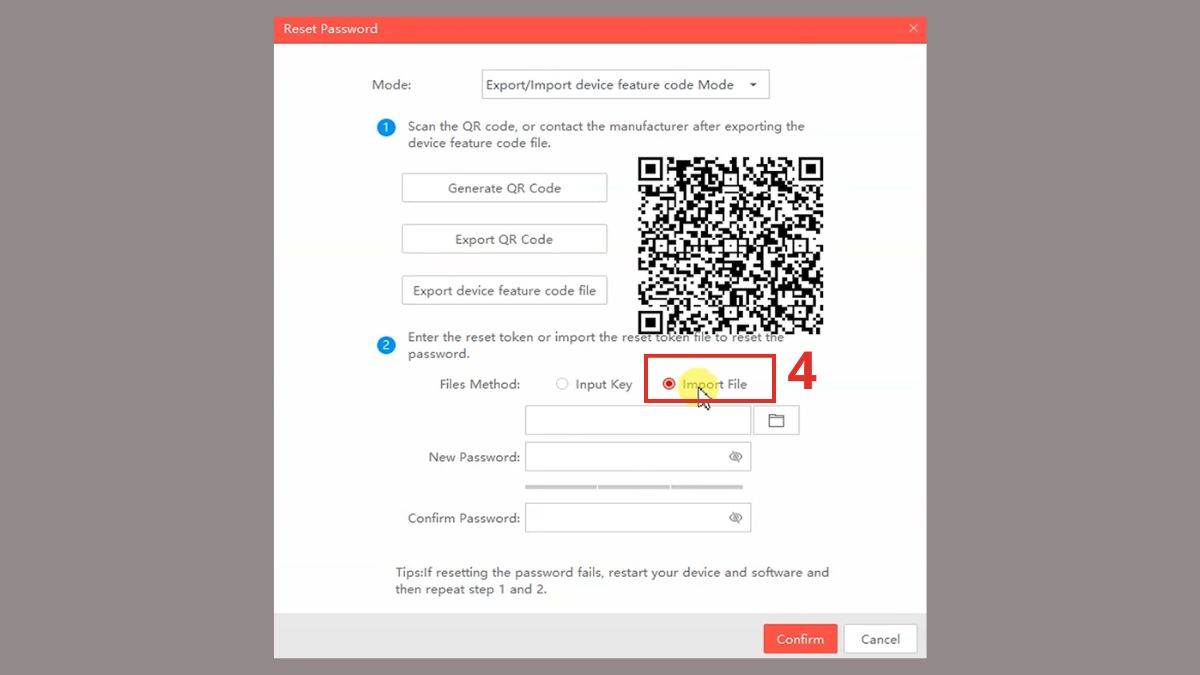Click the Export QR Code button

tap(504, 239)
